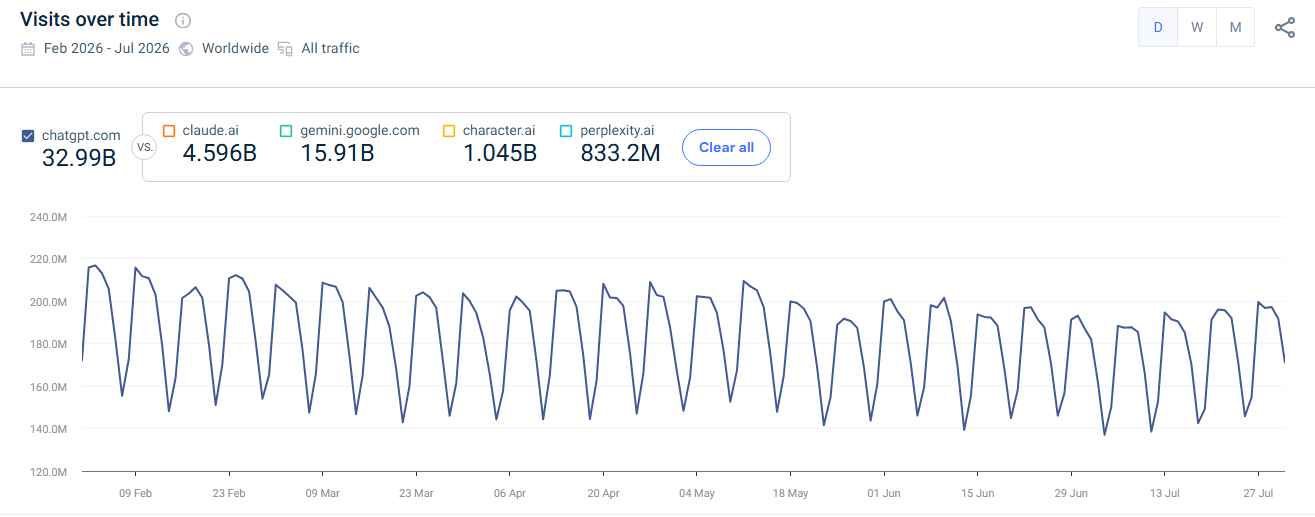Click the share icon
This screenshot has height=517, width=1315.
(1285, 28)
